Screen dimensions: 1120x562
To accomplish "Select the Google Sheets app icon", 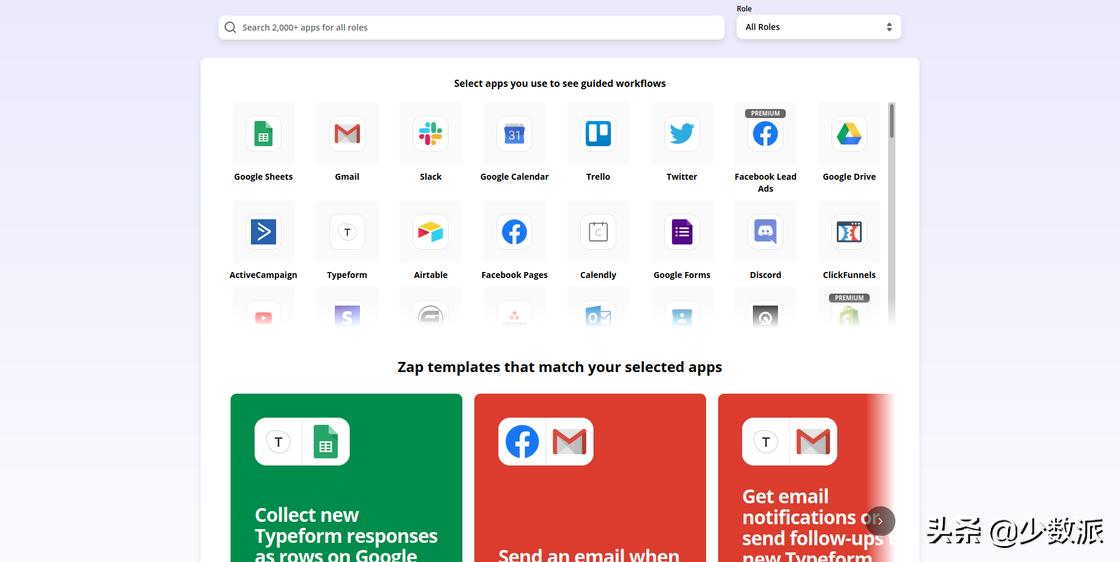I will (x=263, y=134).
